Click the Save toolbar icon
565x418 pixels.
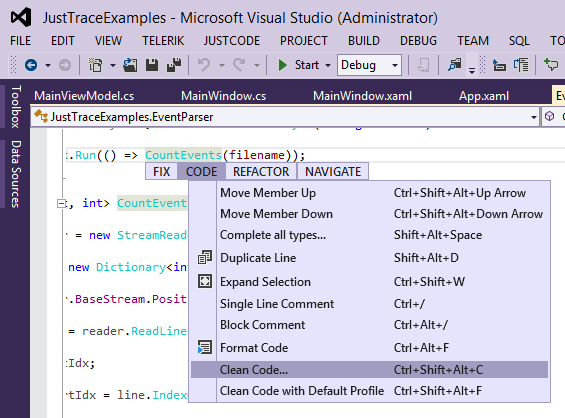[152, 65]
